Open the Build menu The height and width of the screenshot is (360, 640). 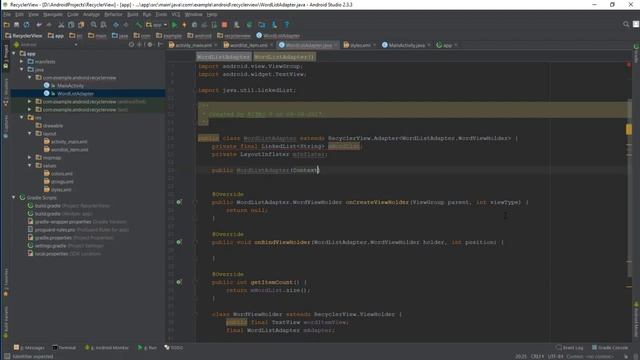tap(133, 14)
